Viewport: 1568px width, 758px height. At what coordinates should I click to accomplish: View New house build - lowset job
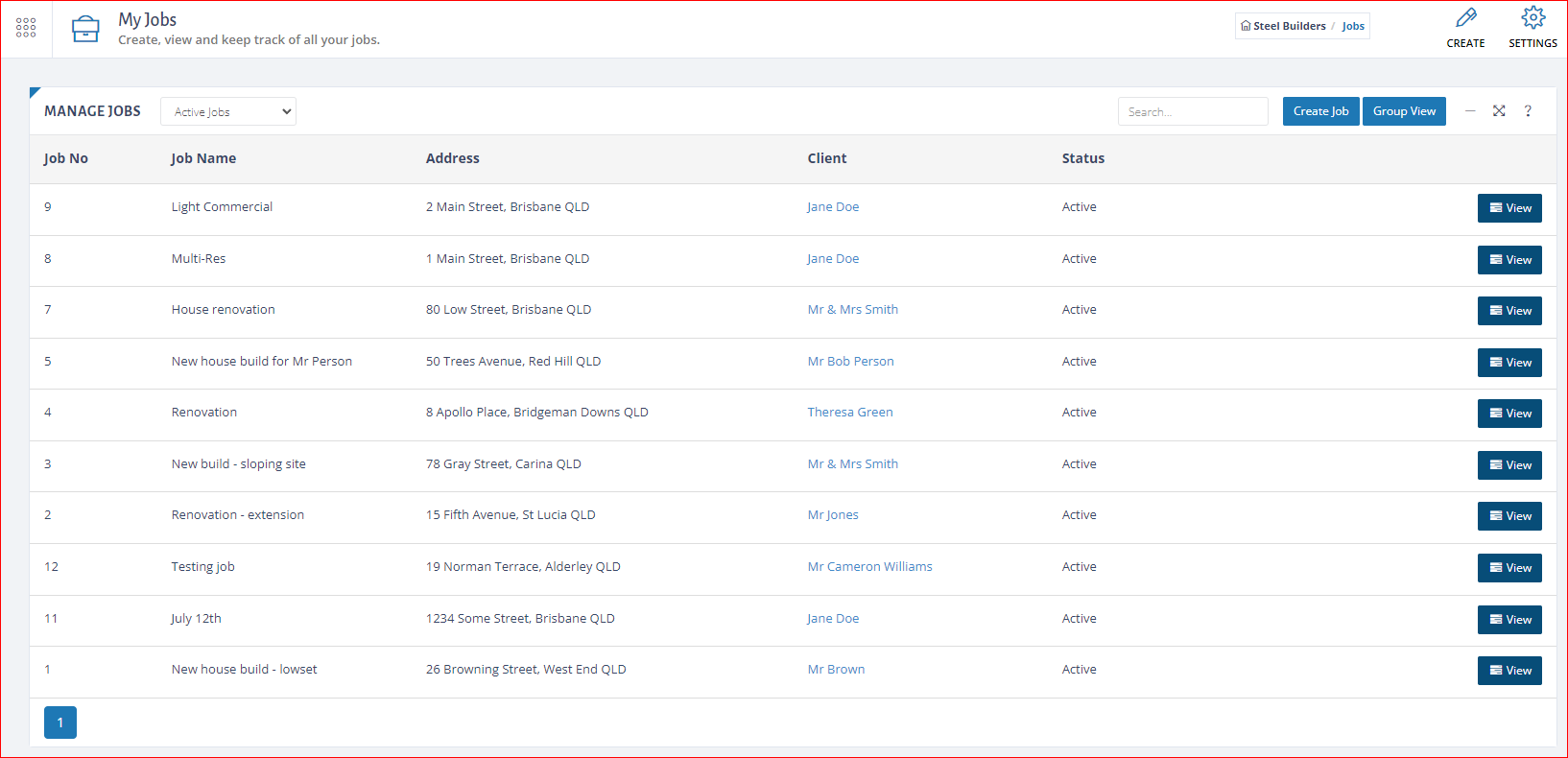[x=1509, y=671]
